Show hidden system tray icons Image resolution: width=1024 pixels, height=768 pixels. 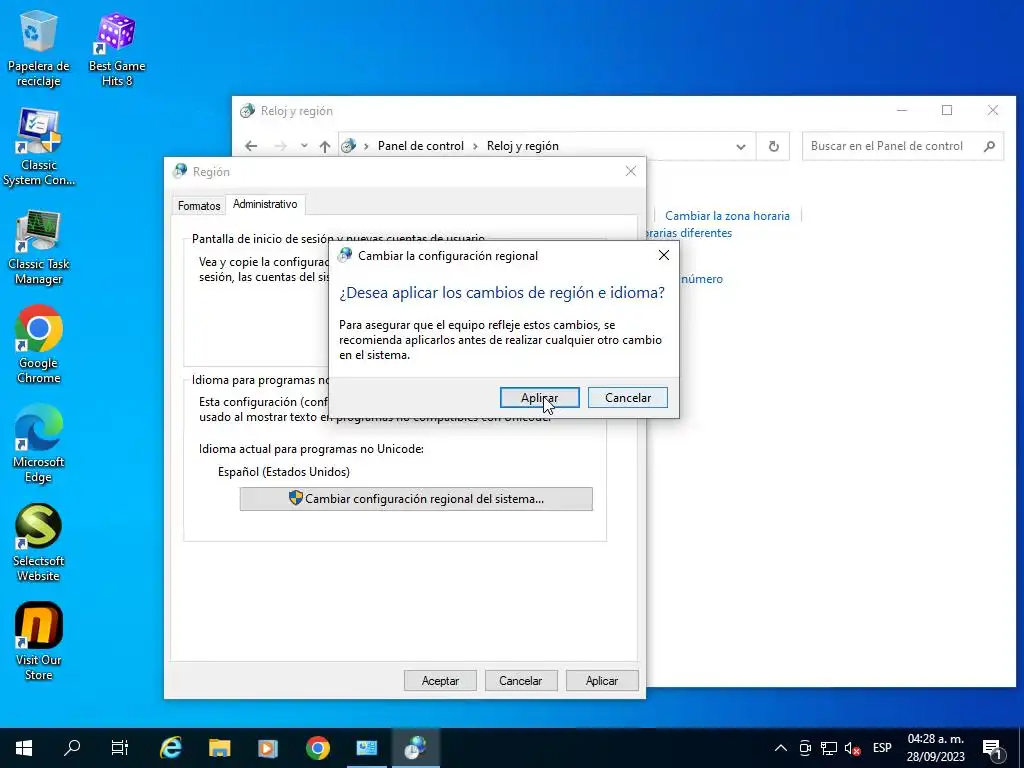[x=780, y=748]
